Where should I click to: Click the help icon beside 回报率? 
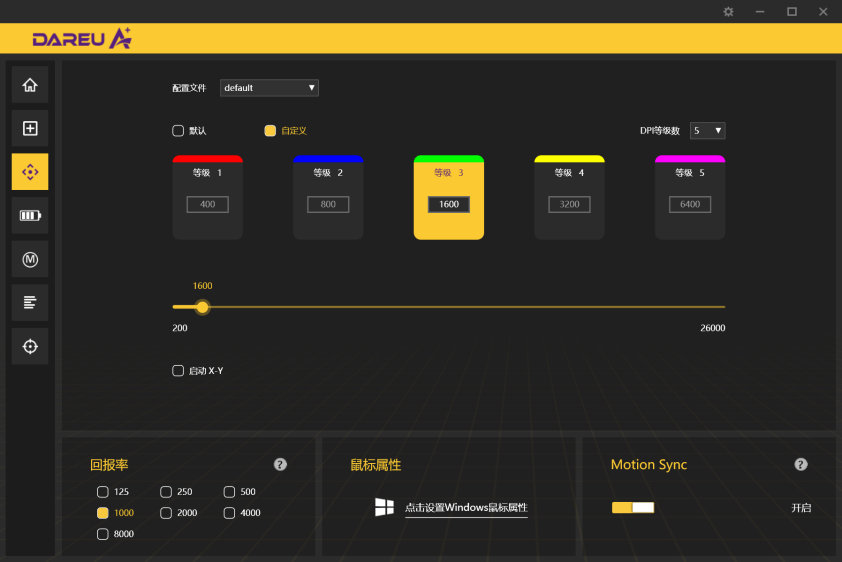(x=280, y=464)
